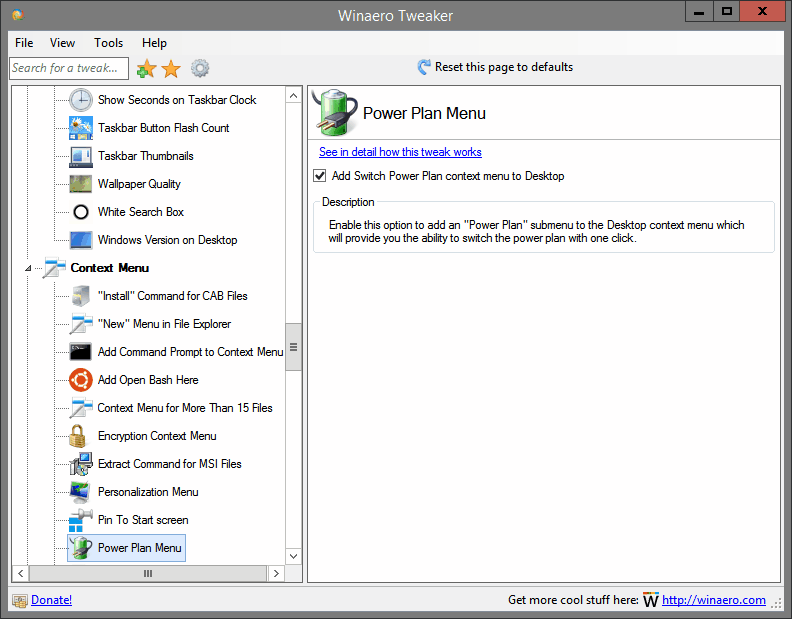This screenshot has height=619, width=792.
Task: Click the Install Command for CAB Files icon
Action: tap(81, 296)
